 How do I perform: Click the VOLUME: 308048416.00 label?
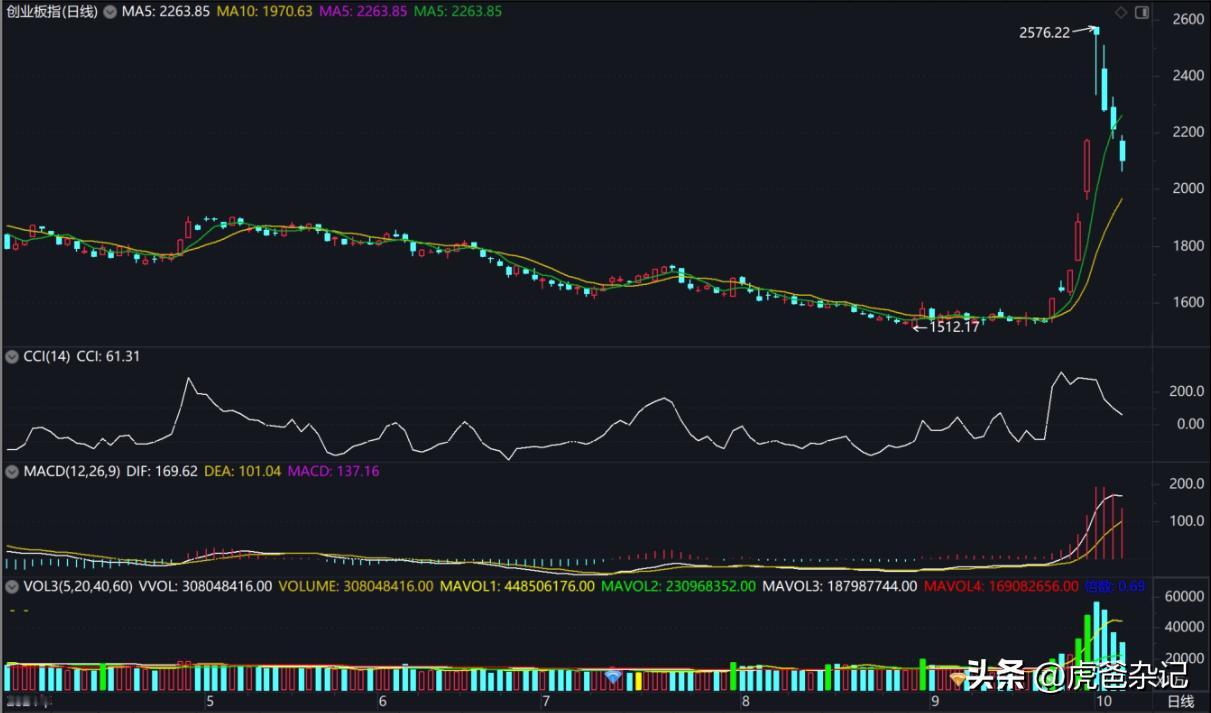355,586
